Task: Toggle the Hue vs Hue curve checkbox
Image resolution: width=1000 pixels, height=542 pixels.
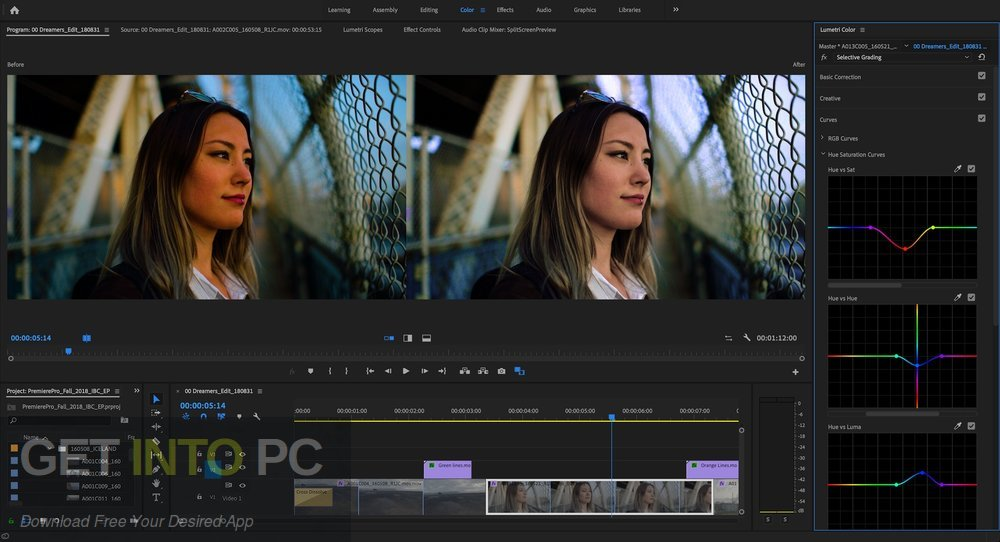Action: [971, 298]
